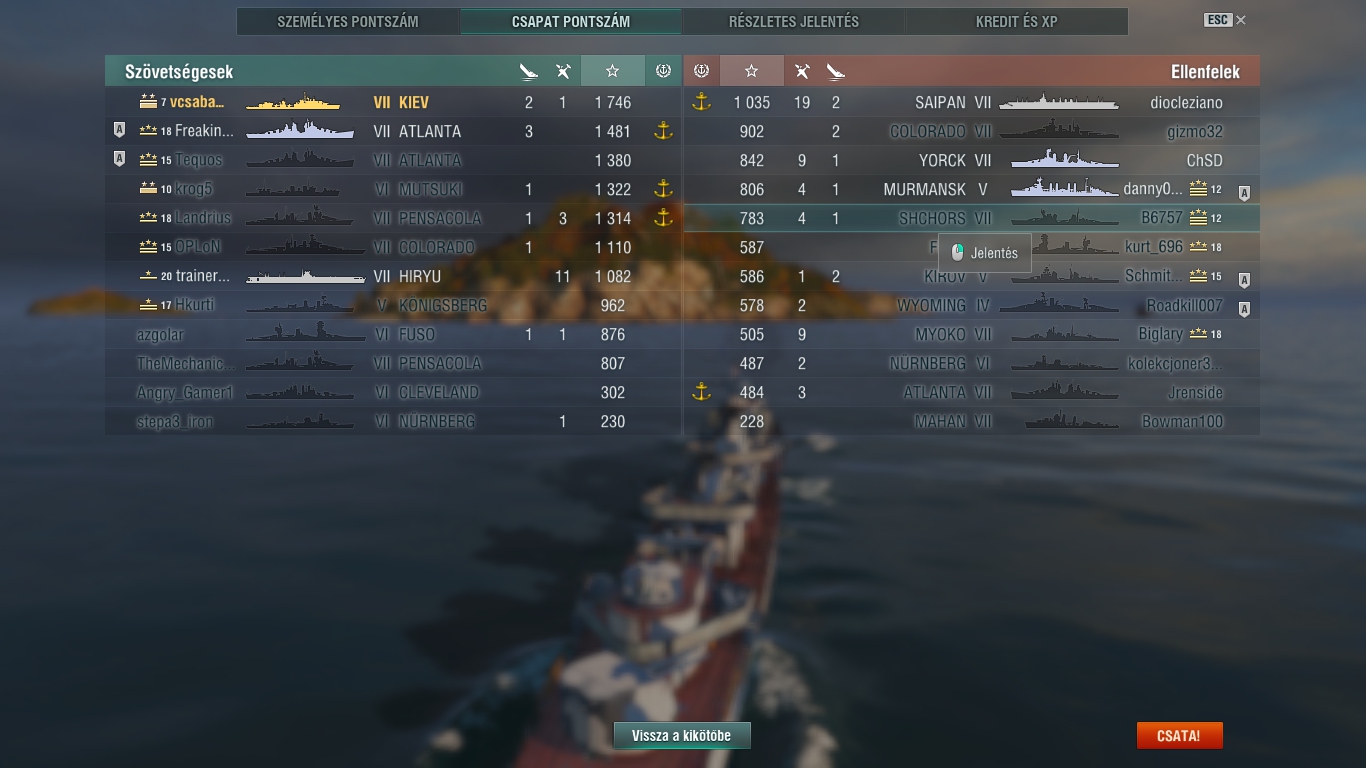Sort allies by aircraft shot down icon
Viewport: 1366px width, 768px height.
click(x=563, y=71)
